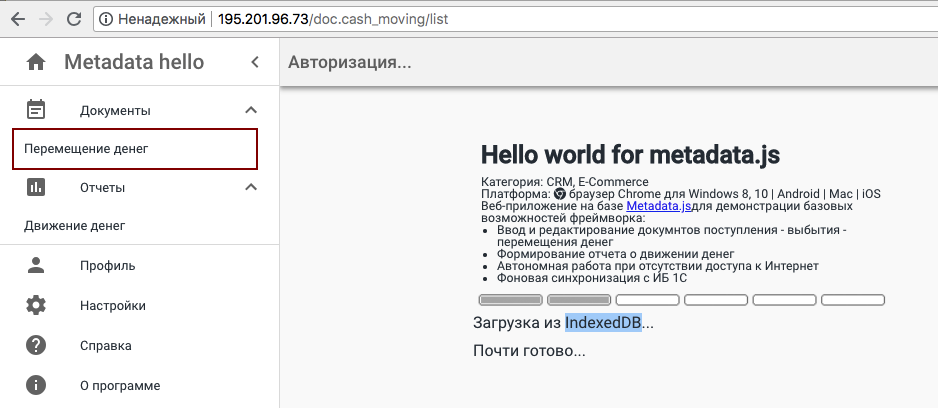Click the address bar URL field
Screen dimensions: 938x408
click(x=516, y=20)
